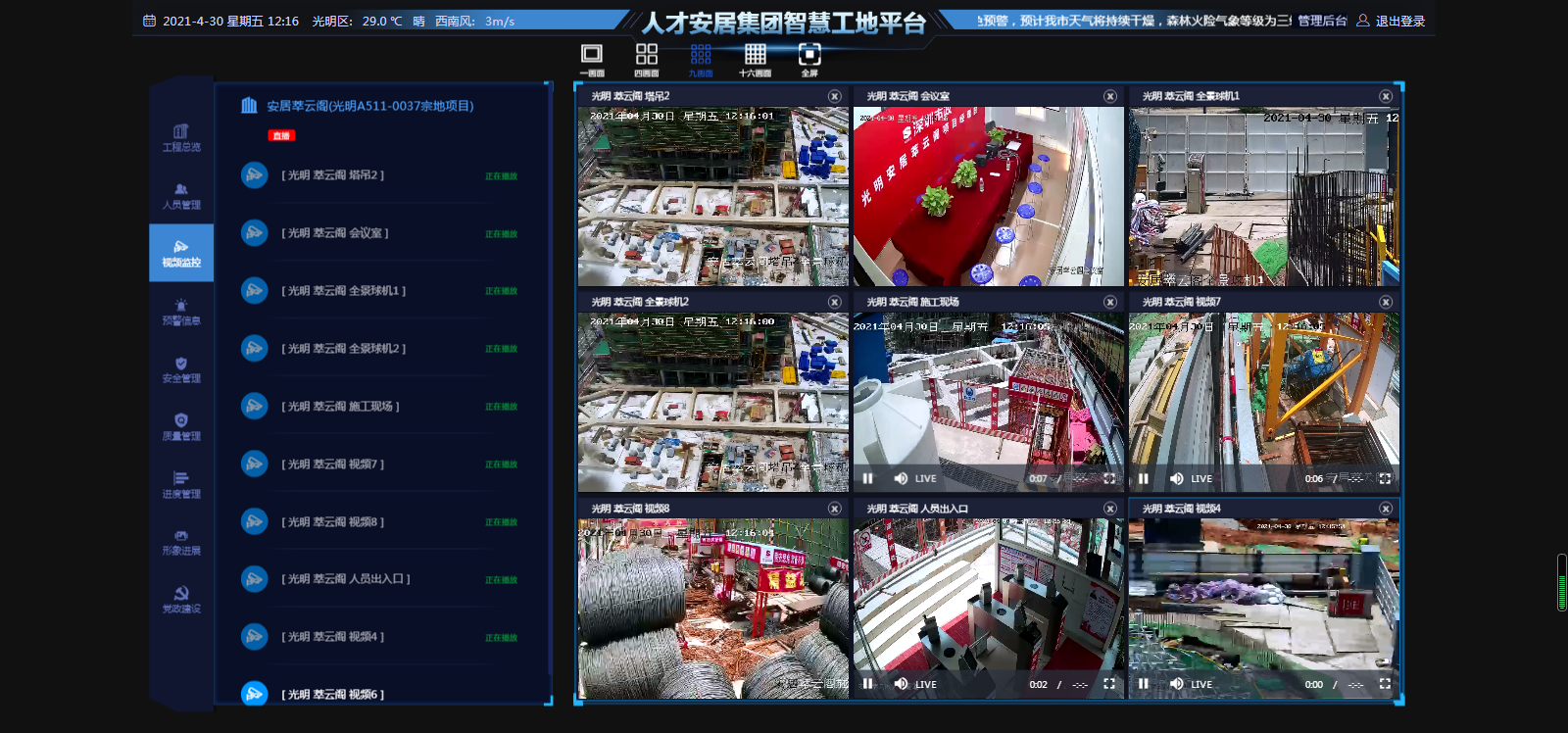Mute audio on 视频7 video
The width and height of the screenshot is (1568, 733).
(1176, 478)
